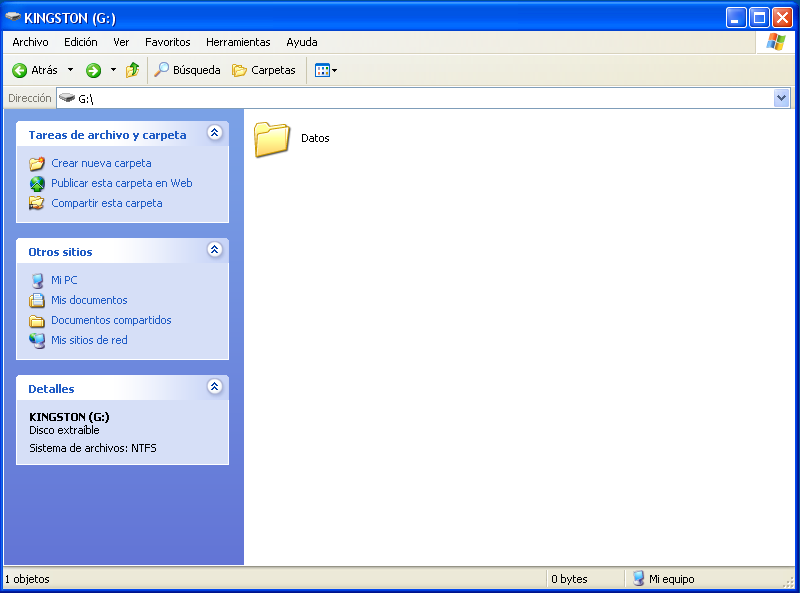Open Documentos compartidos link
Screen dimensions: 800x593
pos(111,320)
